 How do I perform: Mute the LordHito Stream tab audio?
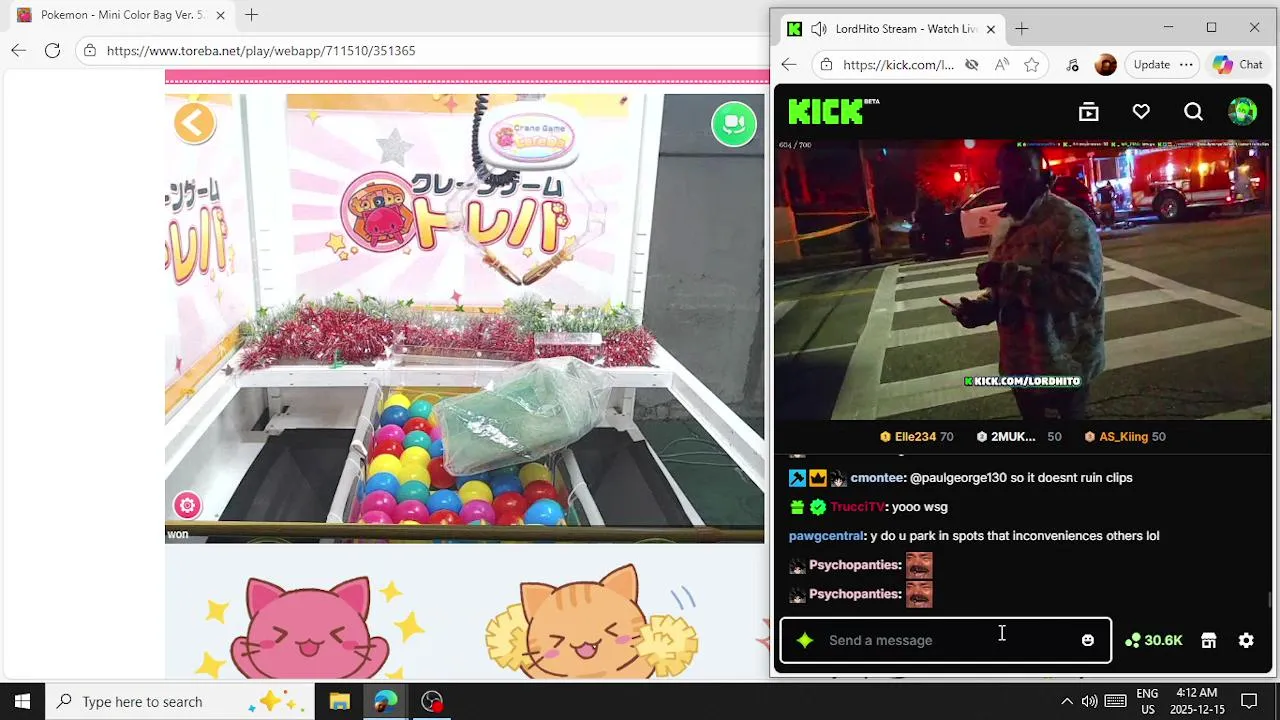(x=819, y=29)
